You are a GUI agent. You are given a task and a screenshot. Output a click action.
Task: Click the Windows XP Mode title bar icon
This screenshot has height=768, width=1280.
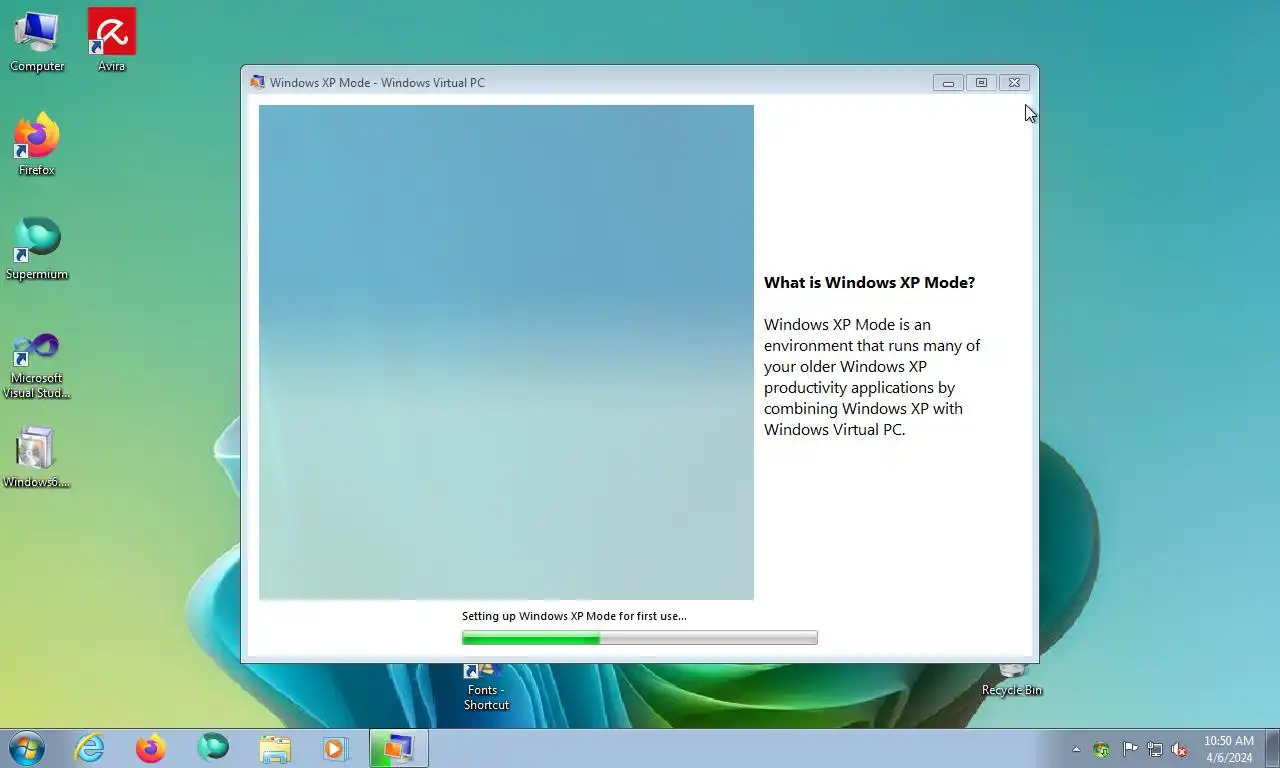258,82
